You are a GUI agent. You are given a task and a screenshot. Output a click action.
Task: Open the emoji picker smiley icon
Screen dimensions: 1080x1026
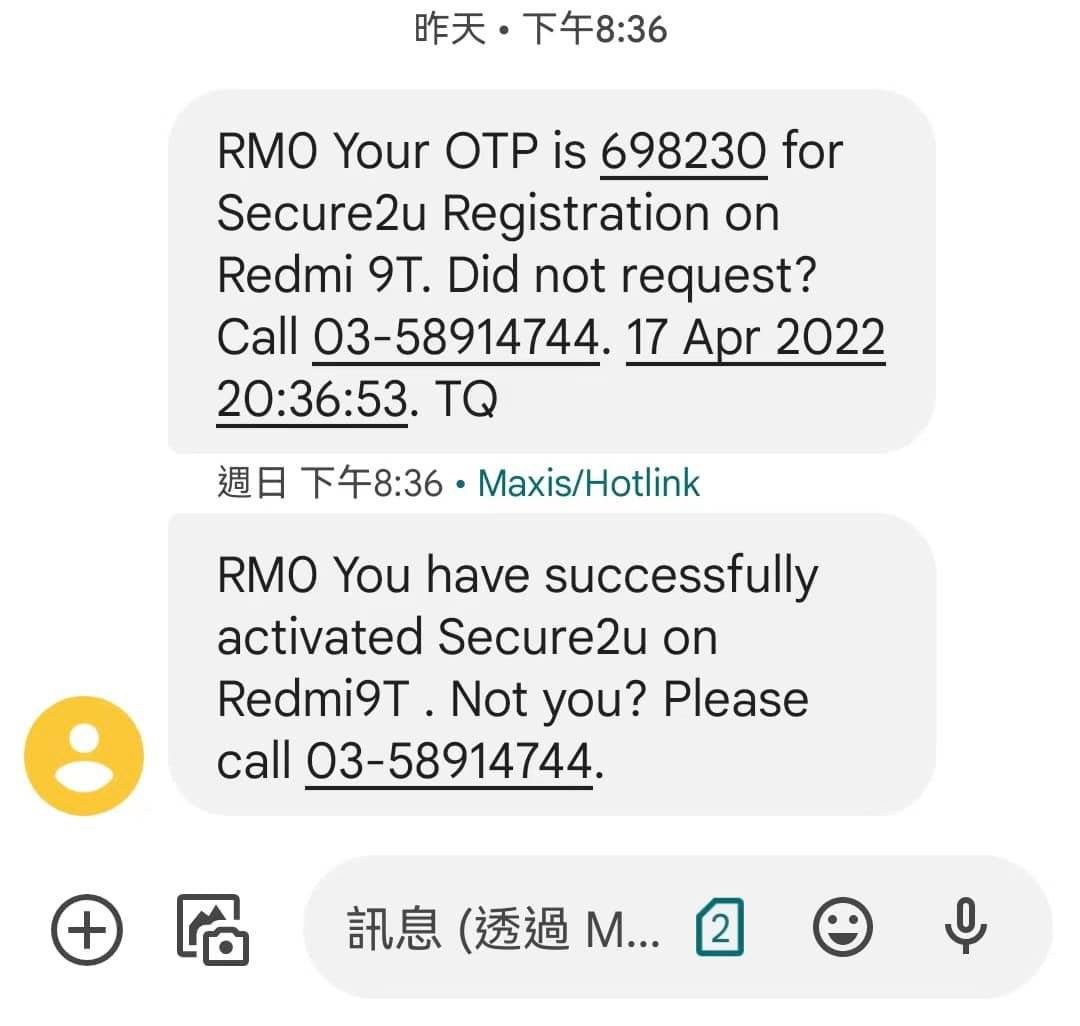point(842,927)
